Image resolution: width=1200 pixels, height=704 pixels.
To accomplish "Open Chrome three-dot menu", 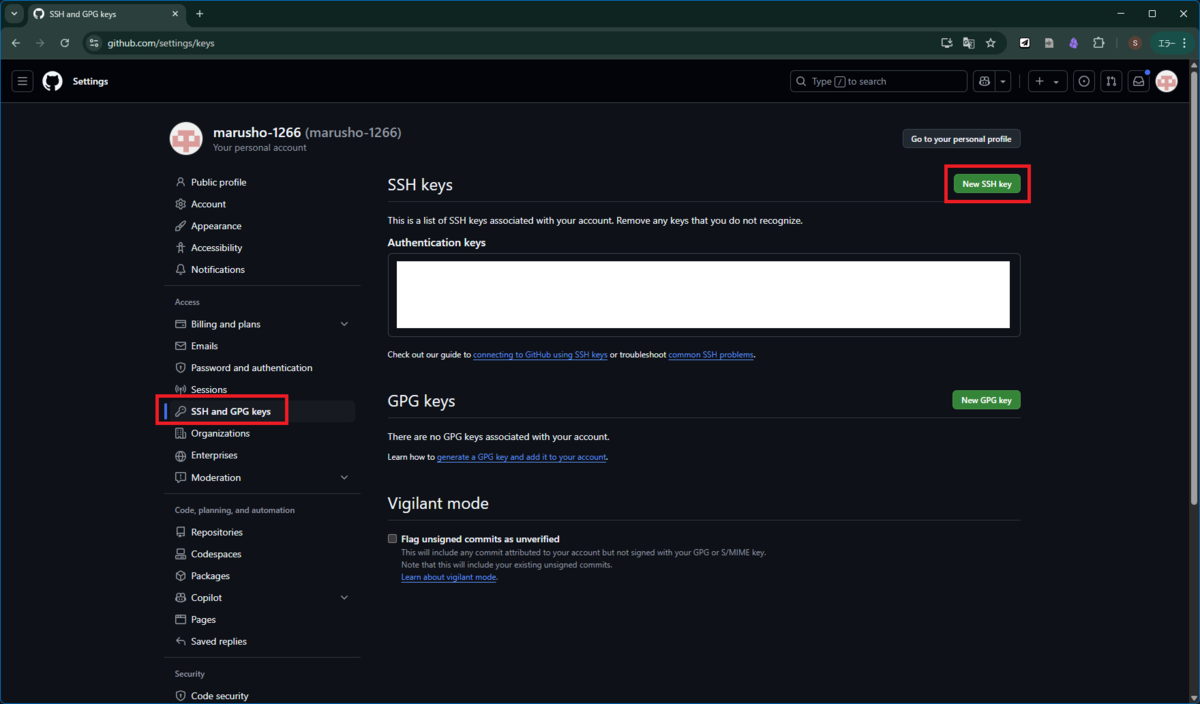I will coord(1185,43).
